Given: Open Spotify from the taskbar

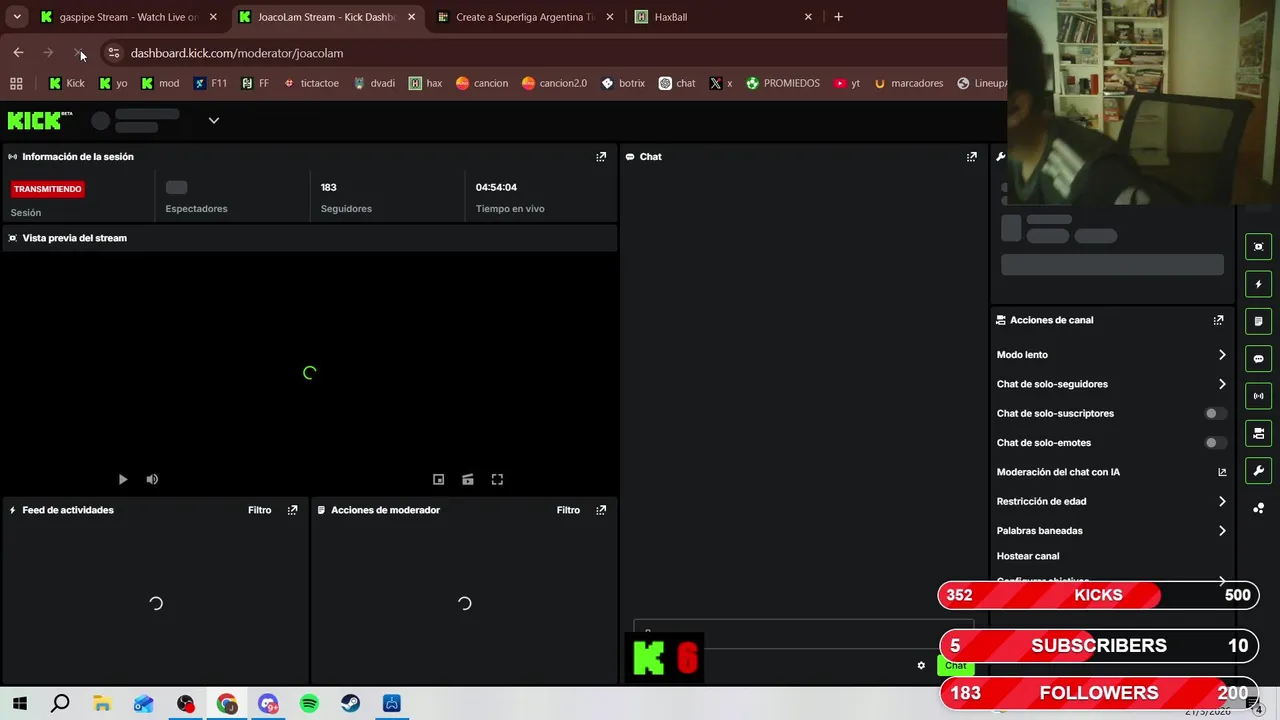Looking at the screenshot, I should point(309,704).
